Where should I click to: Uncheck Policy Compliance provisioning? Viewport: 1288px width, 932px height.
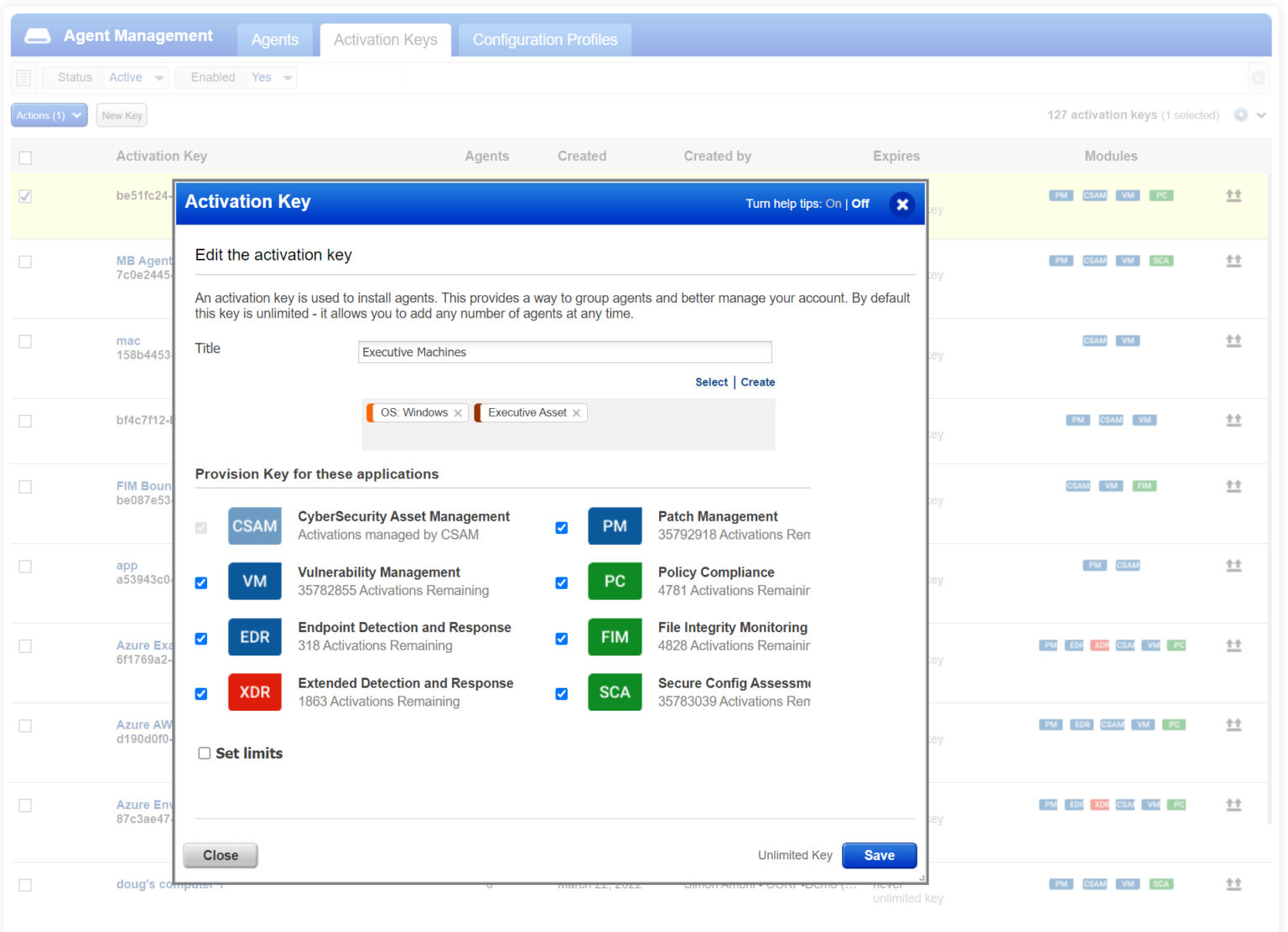click(x=561, y=582)
